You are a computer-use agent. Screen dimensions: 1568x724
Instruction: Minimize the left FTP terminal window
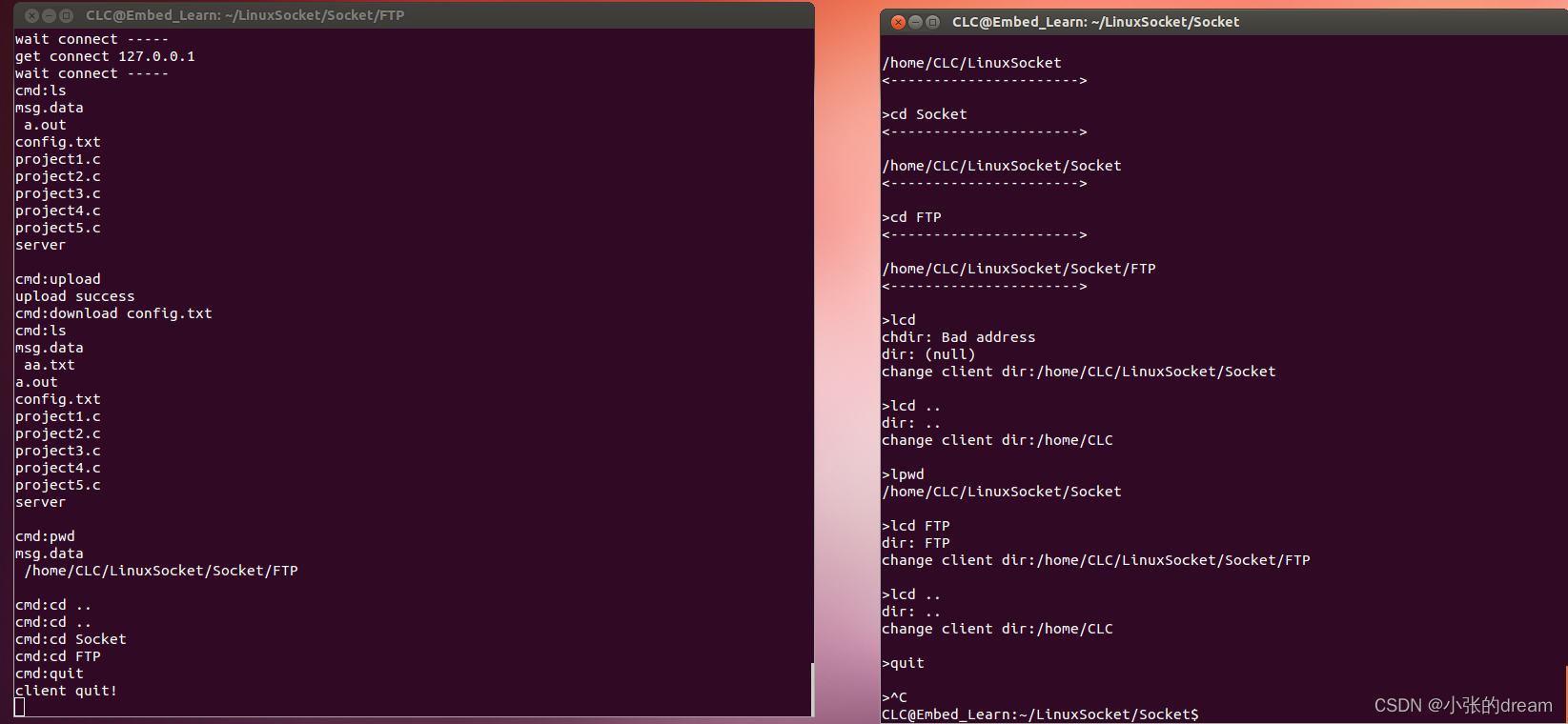[x=49, y=15]
